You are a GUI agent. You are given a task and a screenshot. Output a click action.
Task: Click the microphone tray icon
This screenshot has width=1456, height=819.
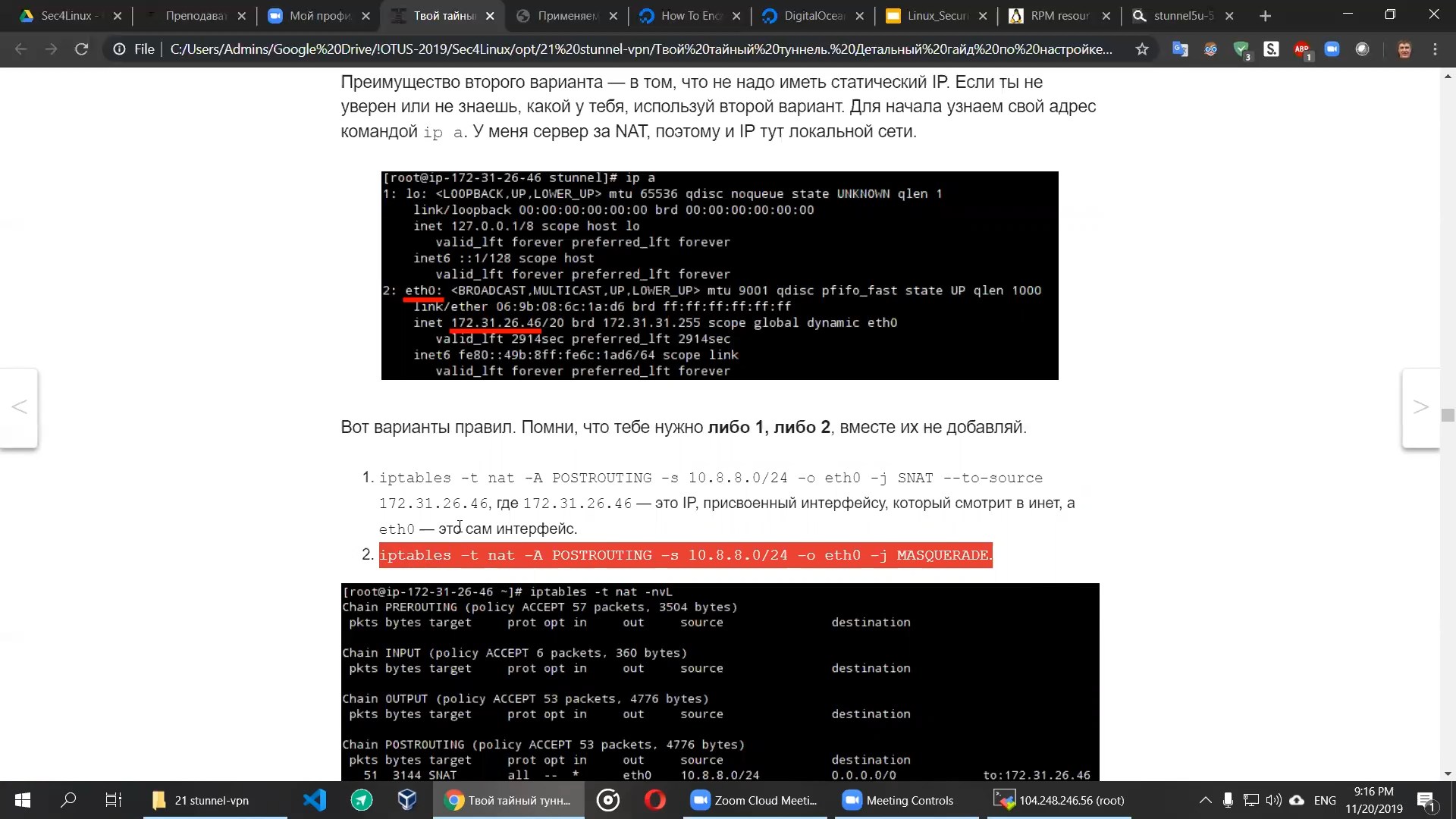click(x=1228, y=800)
